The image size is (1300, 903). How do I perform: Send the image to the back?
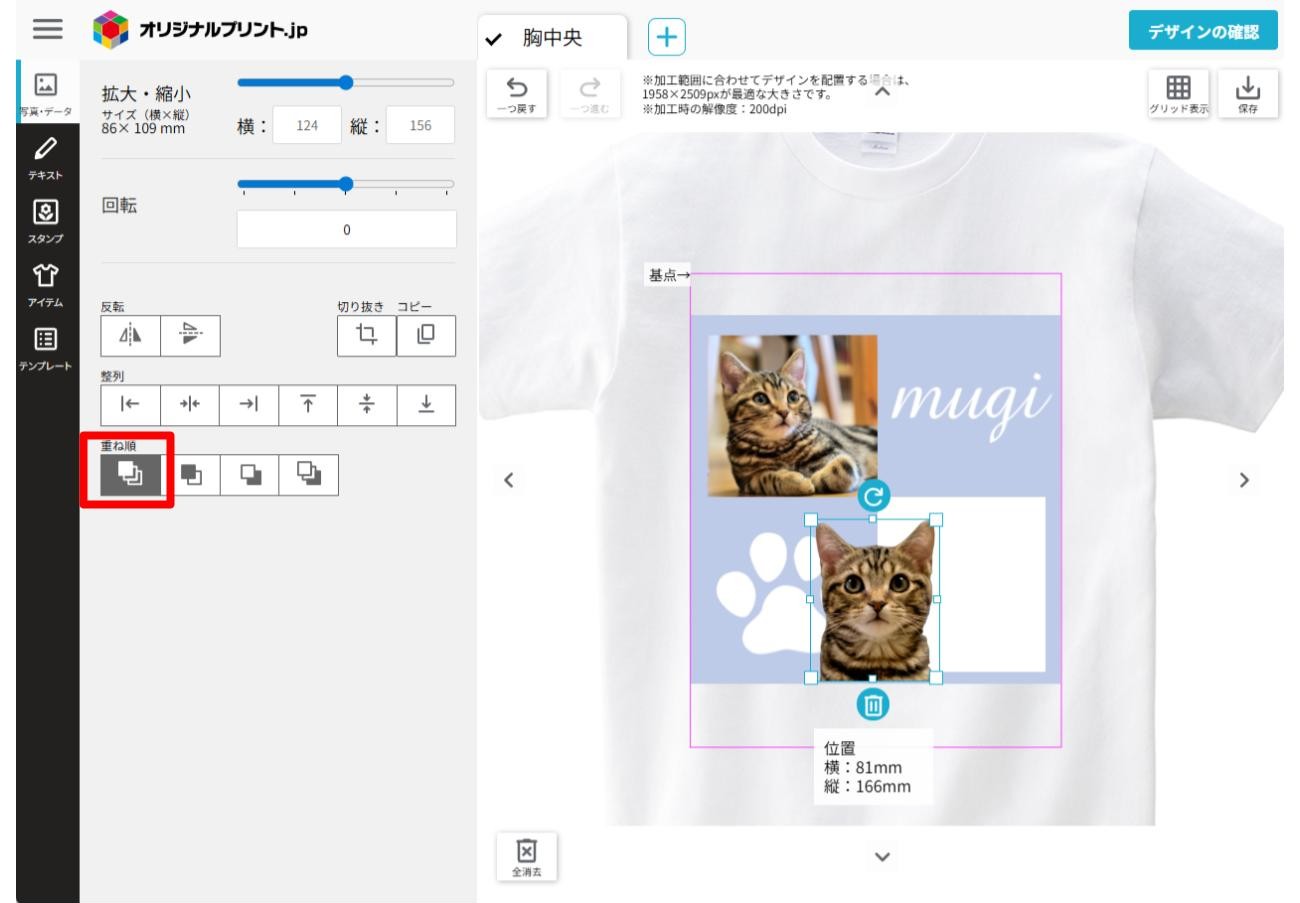[x=308, y=475]
